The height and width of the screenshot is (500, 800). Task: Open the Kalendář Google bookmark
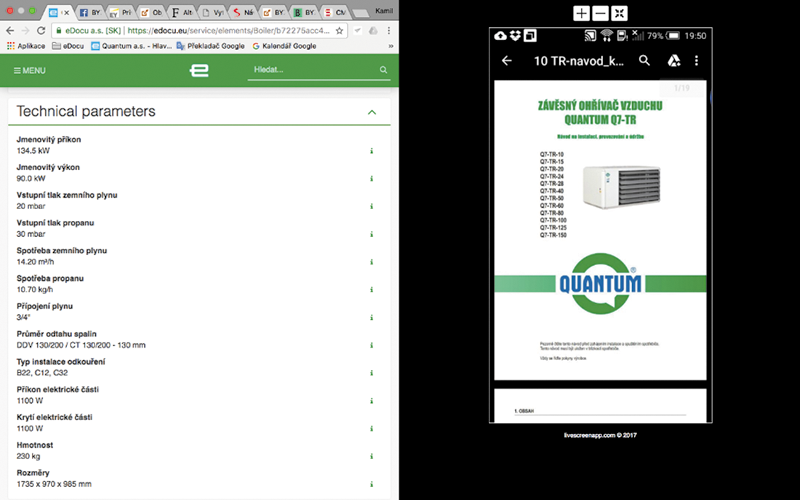coord(284,46)
